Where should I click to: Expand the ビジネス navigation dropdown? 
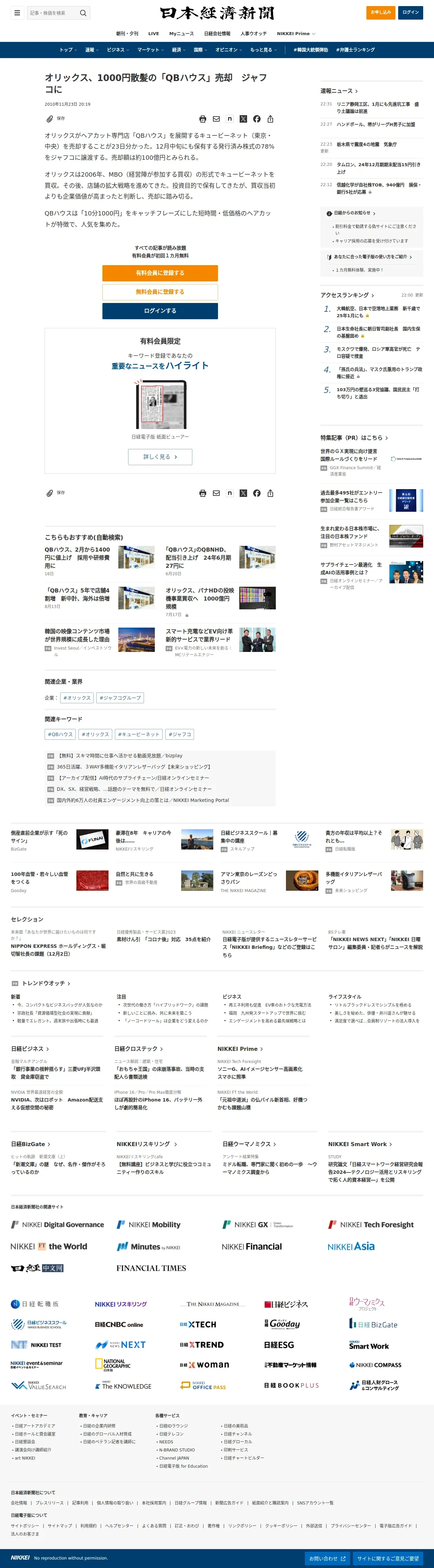[x=118, y=50]
